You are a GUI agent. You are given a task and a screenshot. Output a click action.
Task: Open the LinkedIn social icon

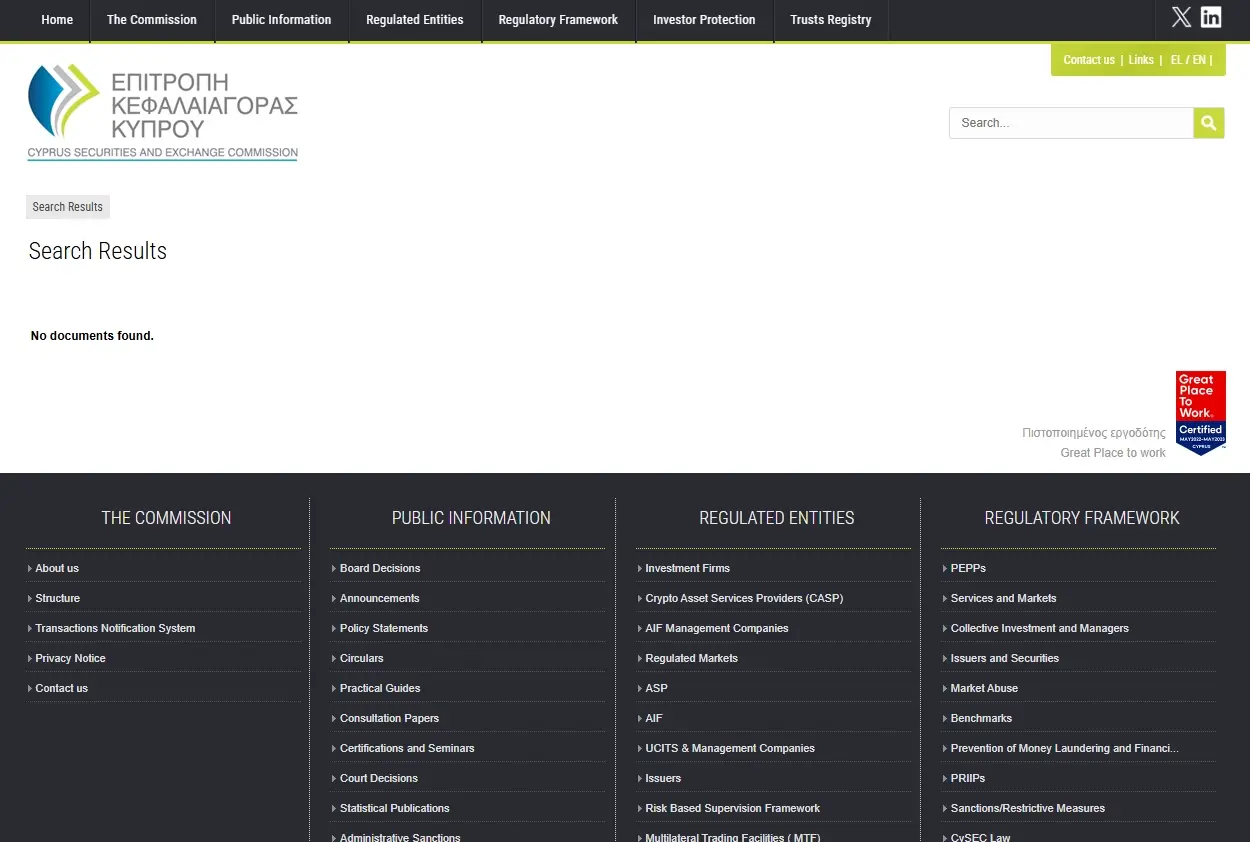click(1211, 17)
